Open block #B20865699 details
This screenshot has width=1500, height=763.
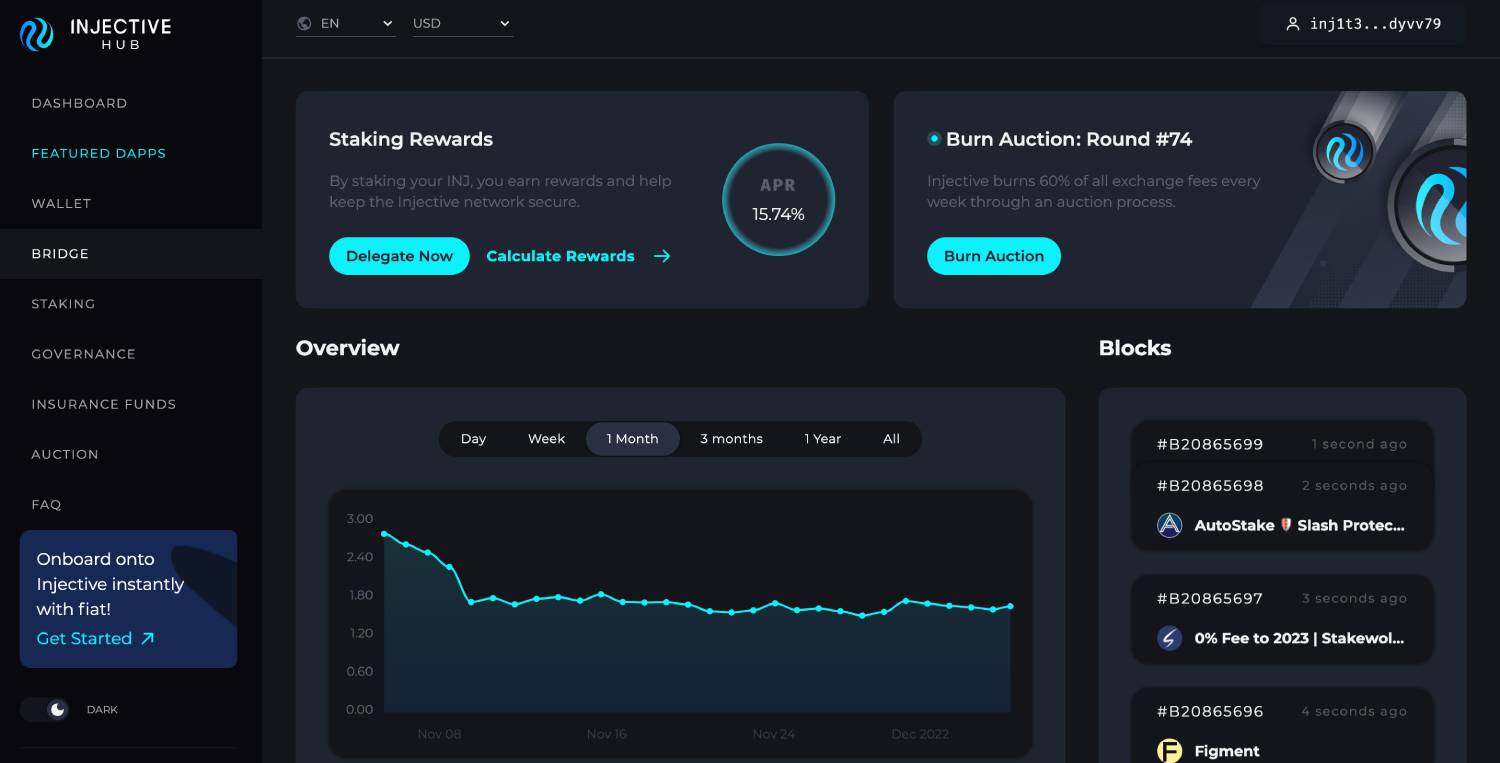[x=1210, y=443]
